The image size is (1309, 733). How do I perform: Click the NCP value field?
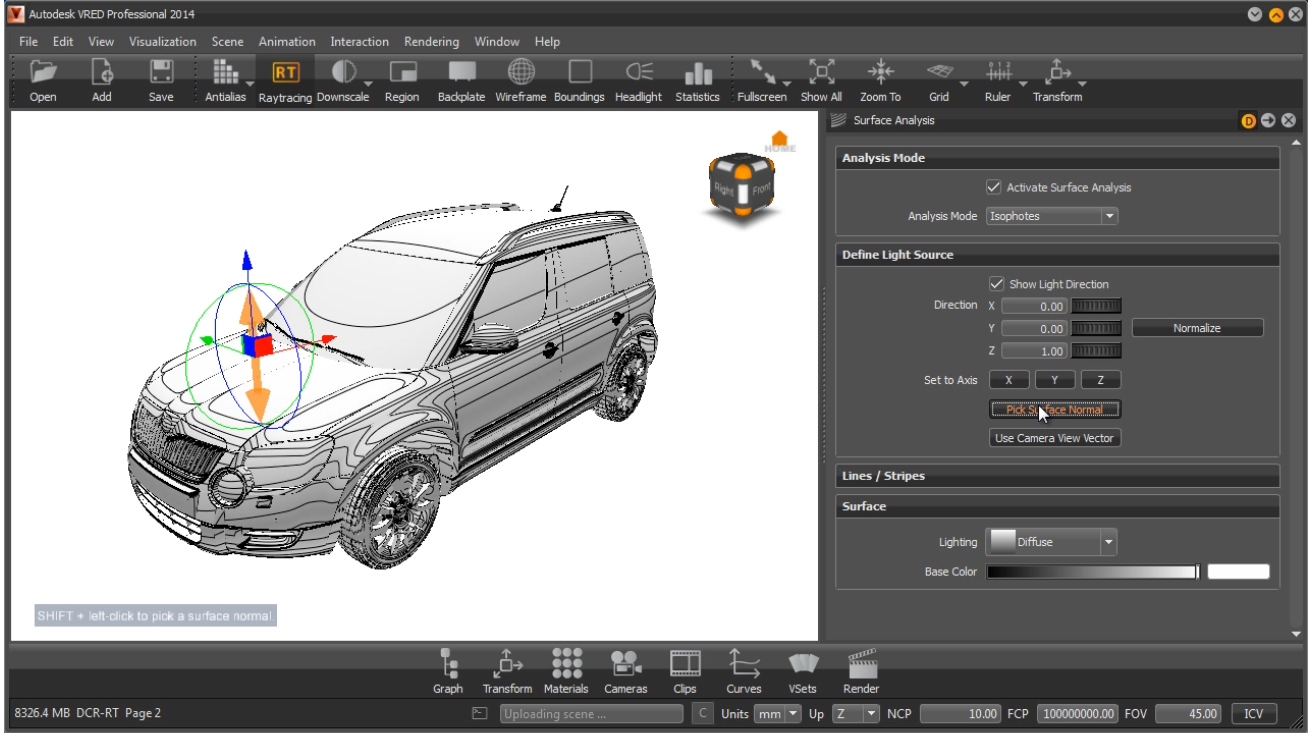click(960, 714)
